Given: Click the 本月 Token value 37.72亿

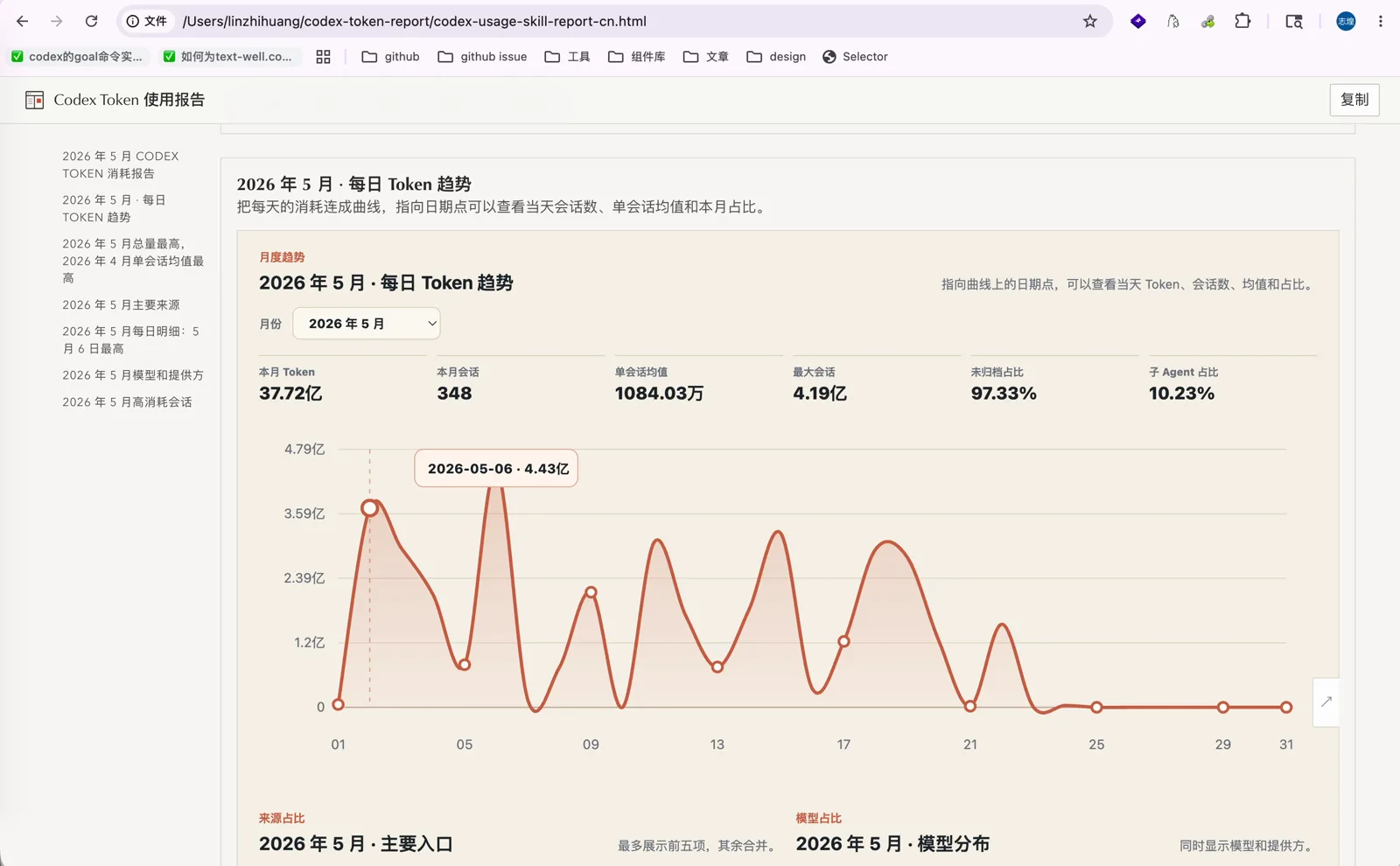Looking at the screenshot, I should pos(290,394).
